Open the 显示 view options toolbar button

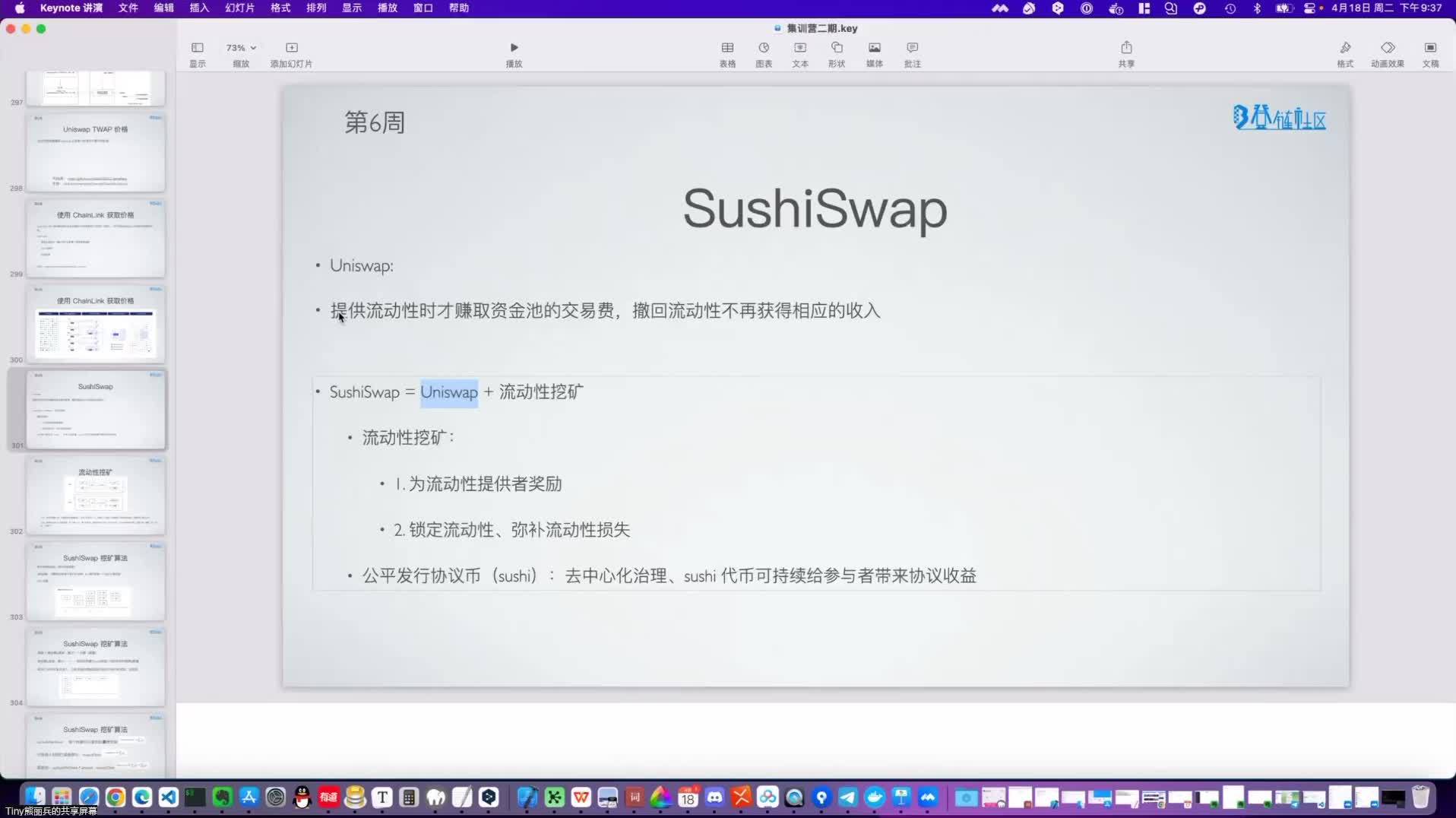click(198, 54)
